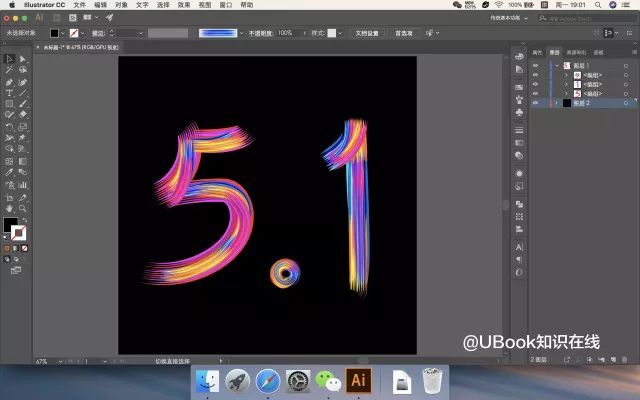640x400 pixels.
Task: Select the Type tool
Action: [x=9, y=93]
